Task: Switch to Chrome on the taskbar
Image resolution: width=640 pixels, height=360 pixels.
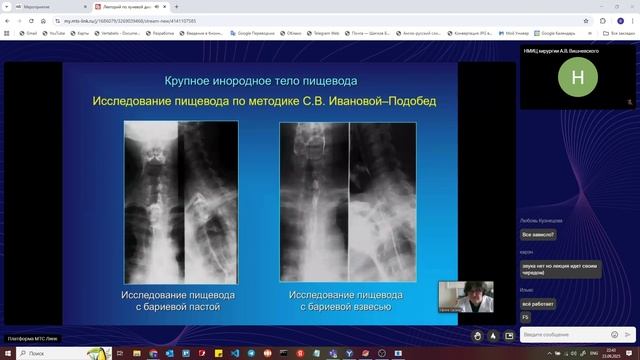Action: (x=153, y=353)
